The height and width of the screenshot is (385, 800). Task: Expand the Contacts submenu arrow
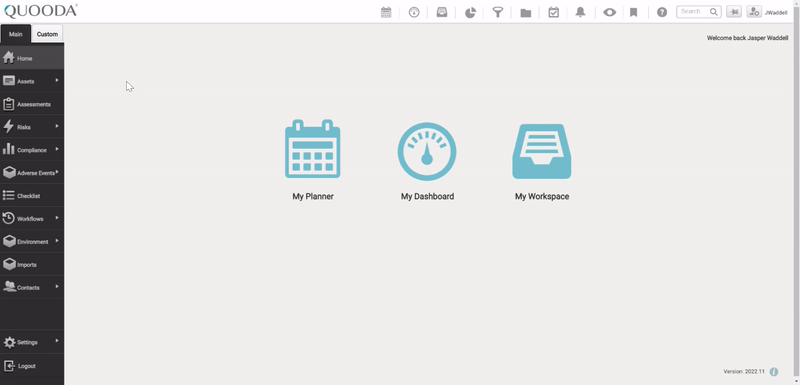[57, 287]
